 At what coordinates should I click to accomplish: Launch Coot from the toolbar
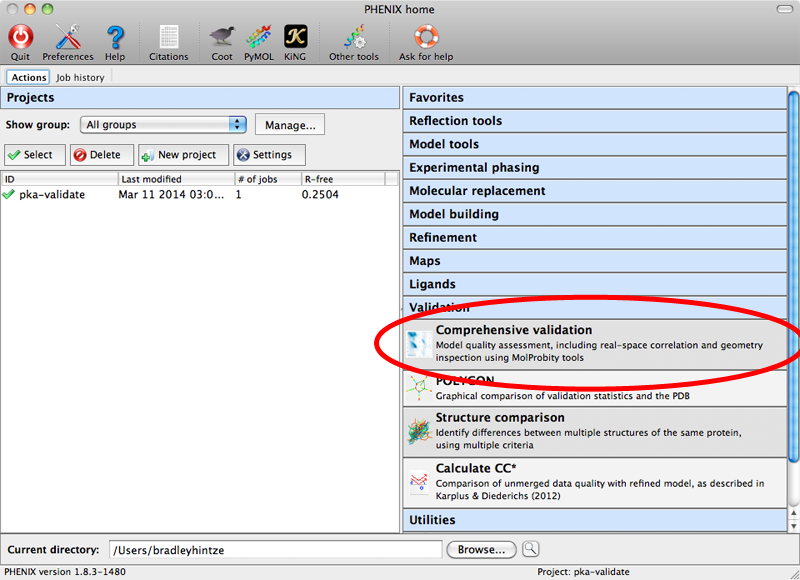pos(221,40)
